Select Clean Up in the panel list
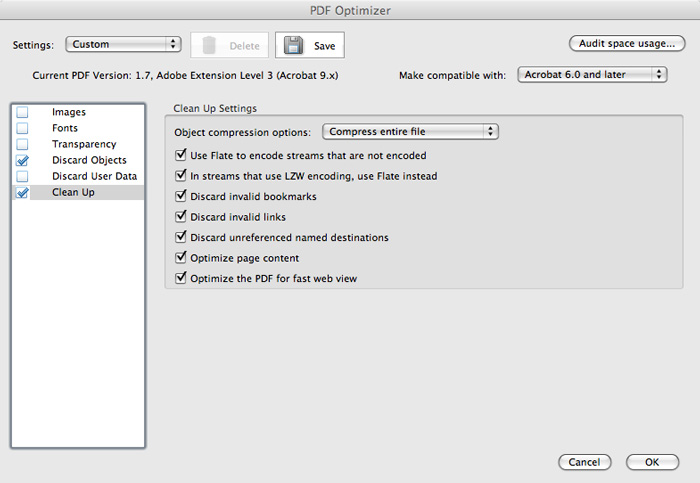The width and height of the screenshot is (700, 483). [73, 193]
